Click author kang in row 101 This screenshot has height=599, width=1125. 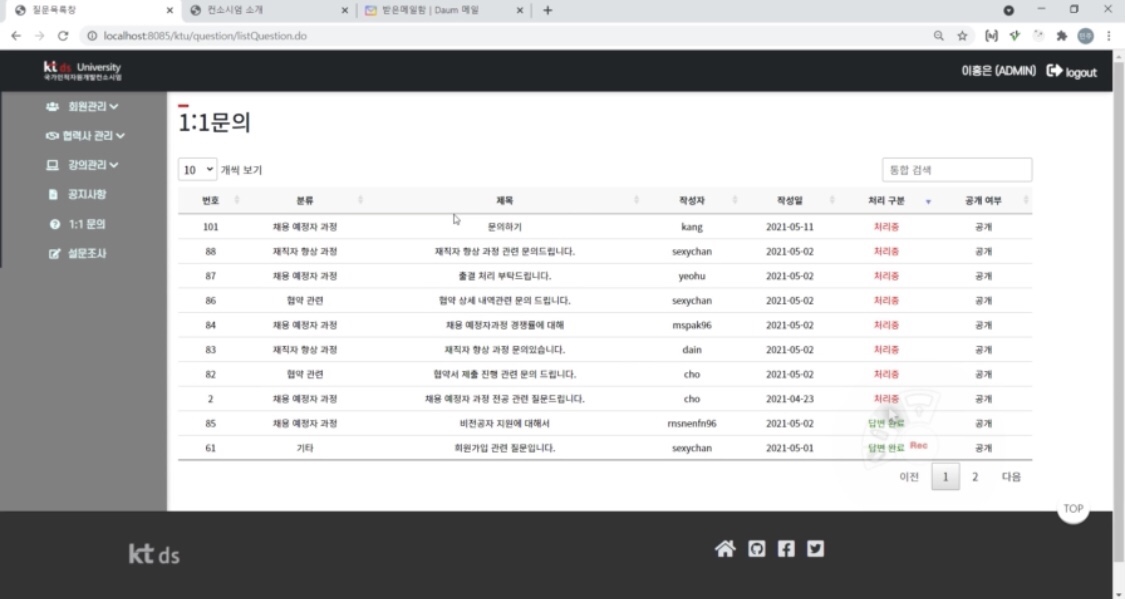pos(692,227)
